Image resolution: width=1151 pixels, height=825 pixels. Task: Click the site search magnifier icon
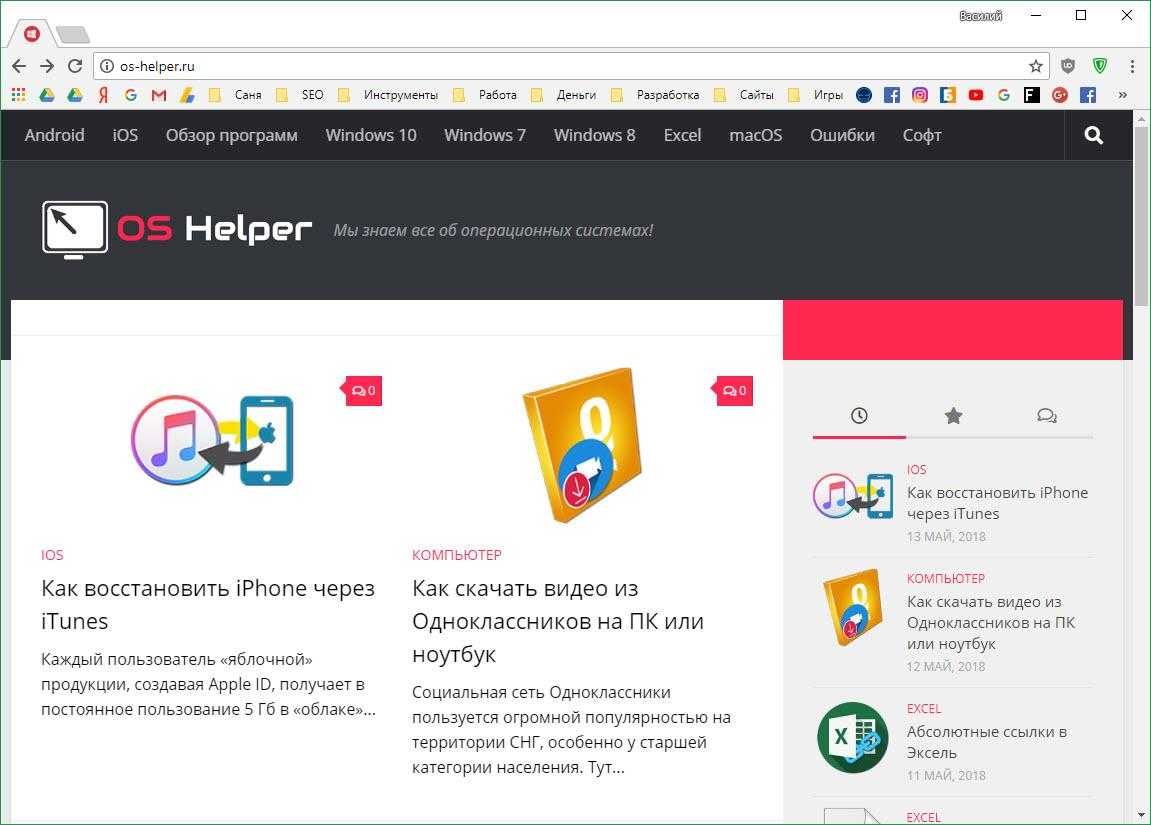[1094, 135]
